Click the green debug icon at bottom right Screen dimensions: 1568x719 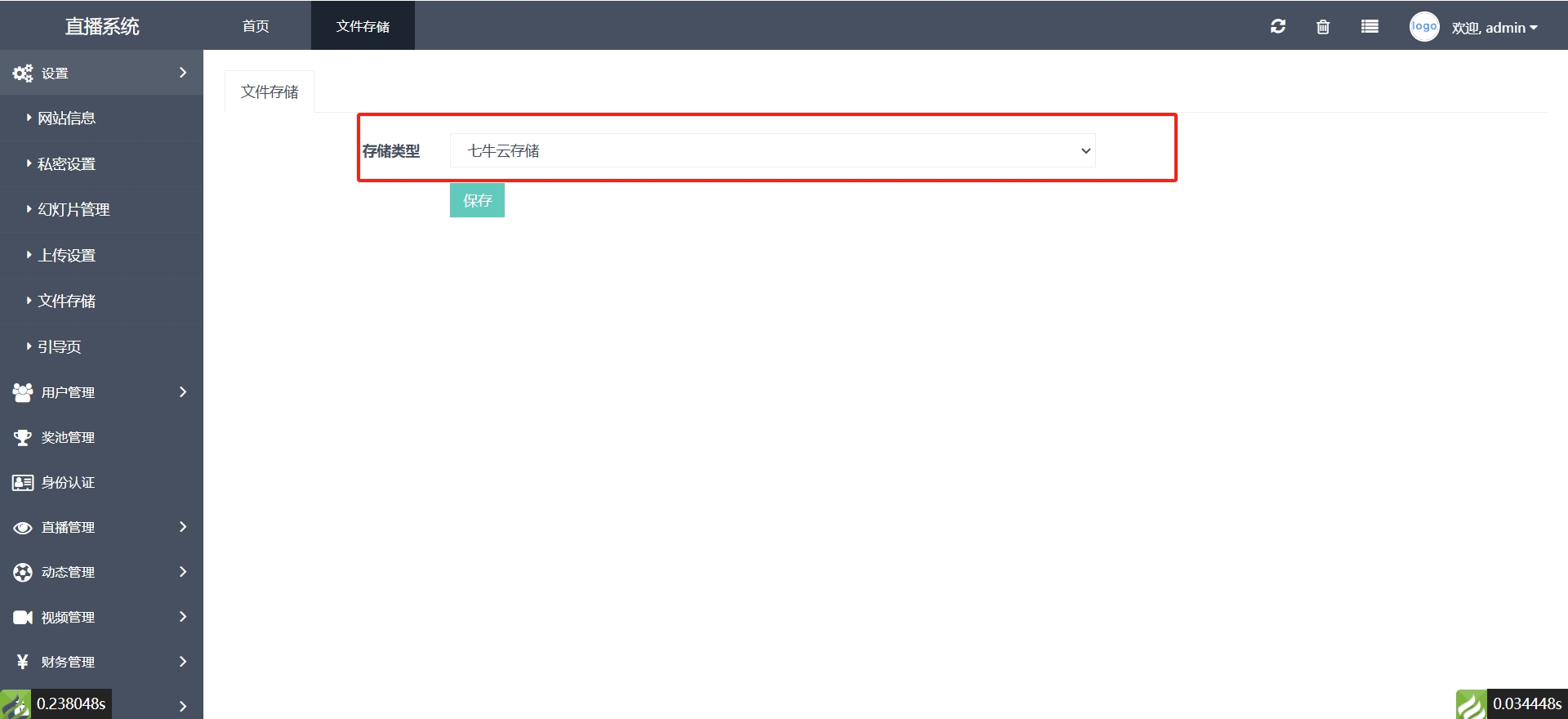[x=1472, y=704]
